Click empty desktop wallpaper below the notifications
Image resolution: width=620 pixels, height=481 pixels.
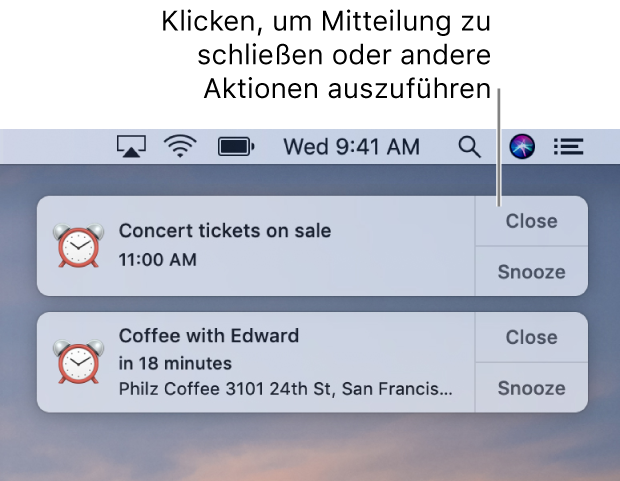pos(310,449)
